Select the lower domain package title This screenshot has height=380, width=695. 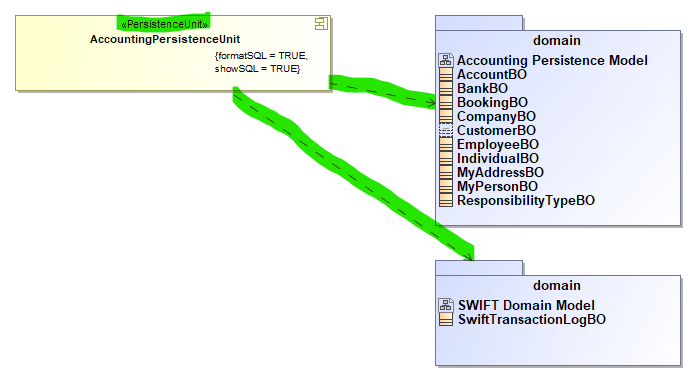click(557, 286)
